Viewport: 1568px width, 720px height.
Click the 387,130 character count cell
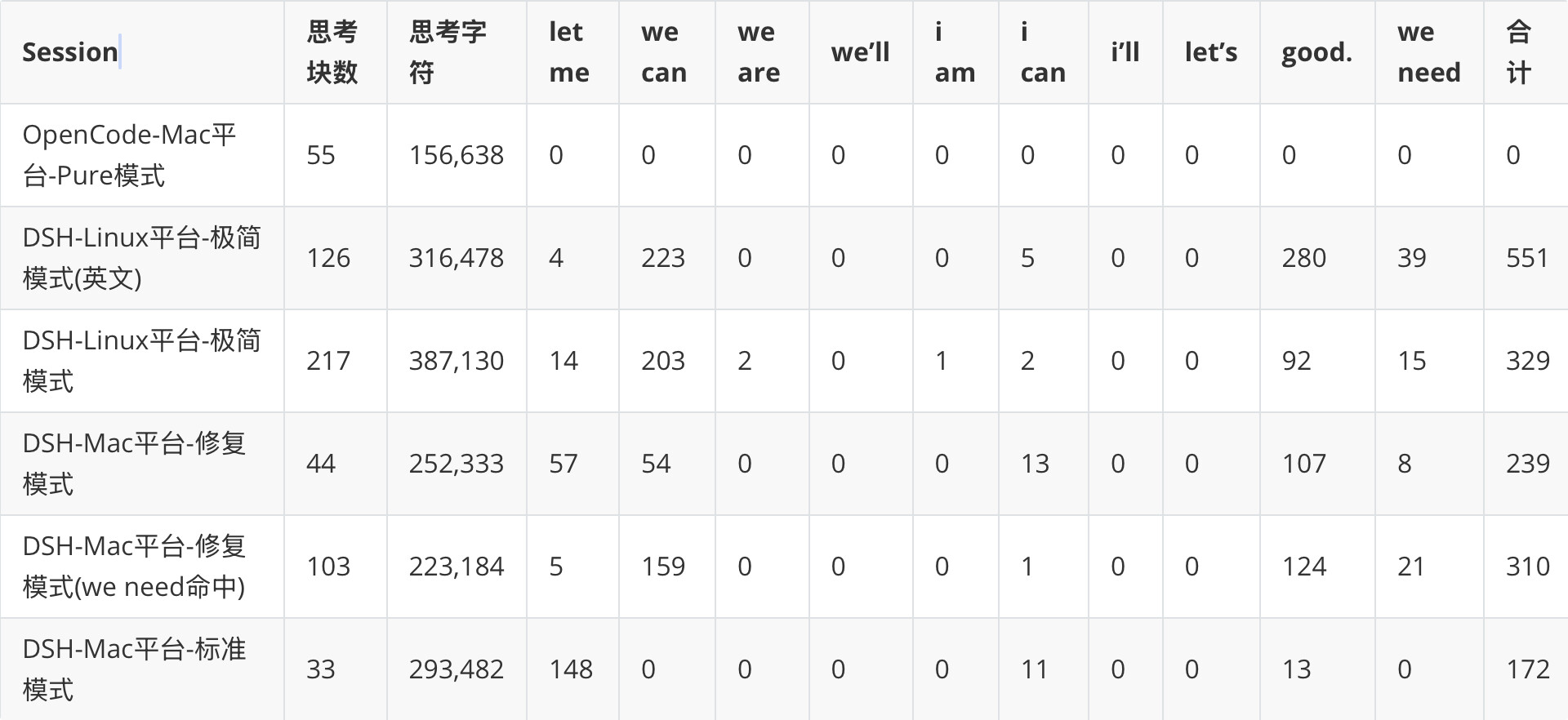[x=456, y=361]
